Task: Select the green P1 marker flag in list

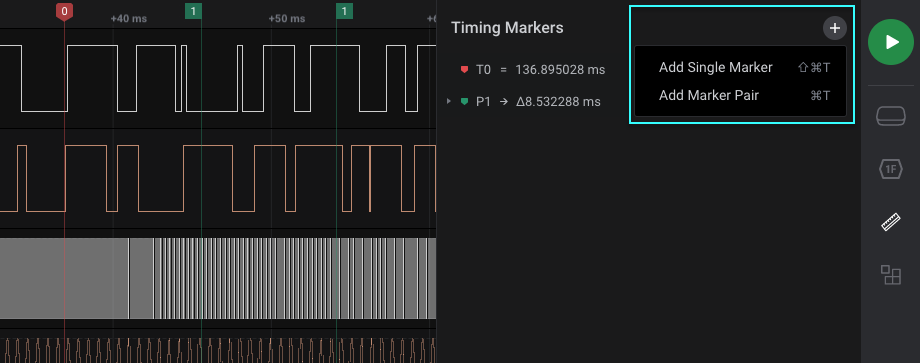Action: tap(464, 101)
